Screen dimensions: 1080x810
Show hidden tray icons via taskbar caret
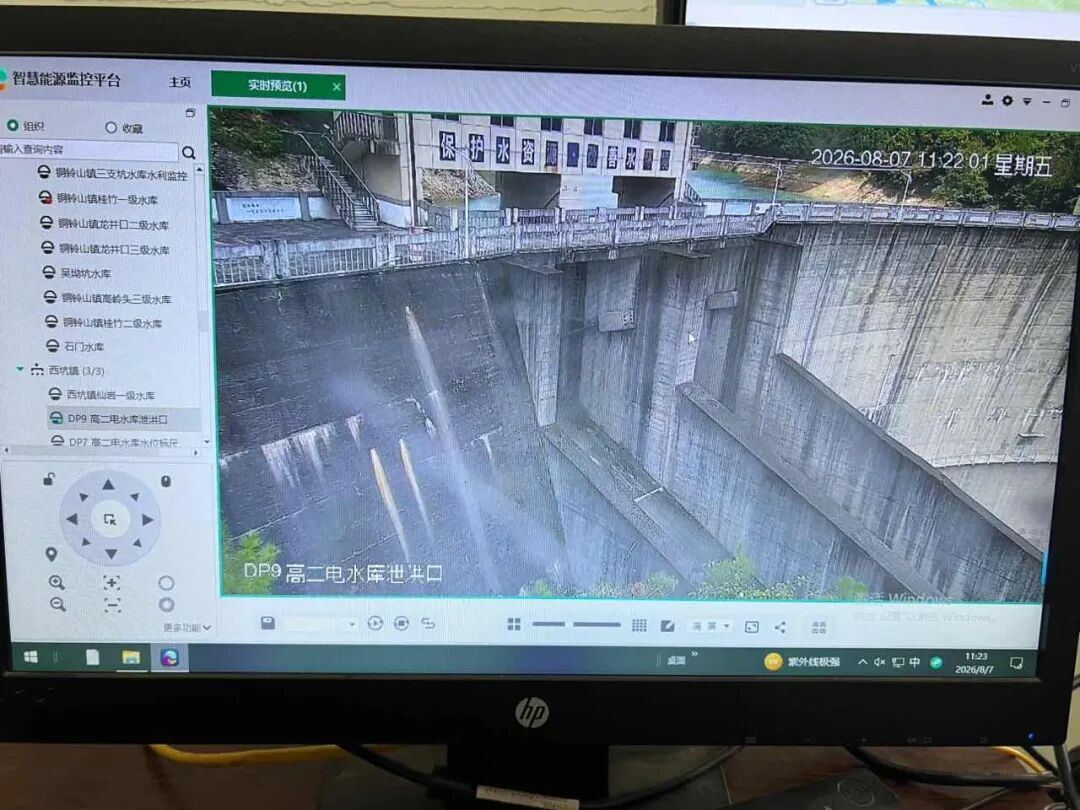point(862,662)
